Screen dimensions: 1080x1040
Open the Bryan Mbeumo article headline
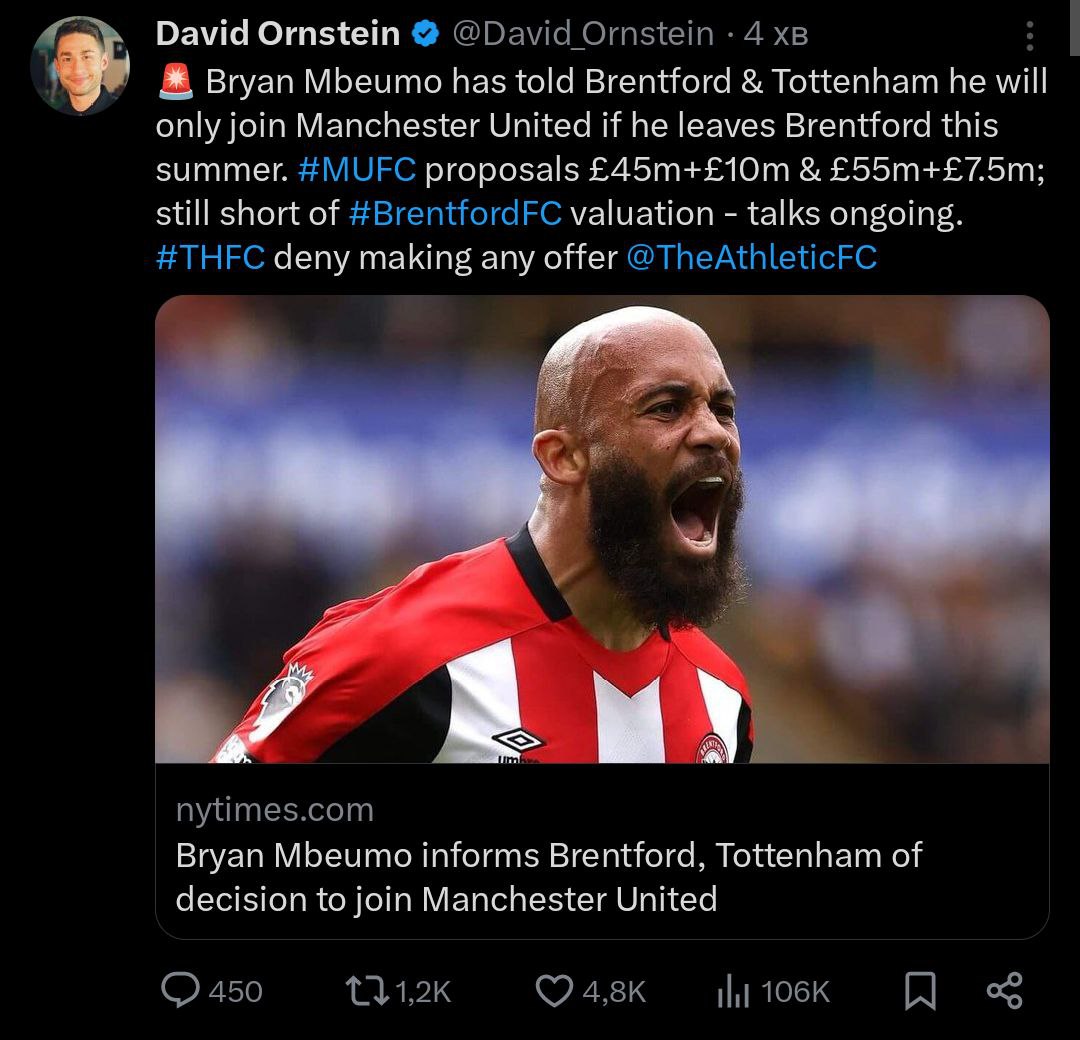(x=549, y=877)
